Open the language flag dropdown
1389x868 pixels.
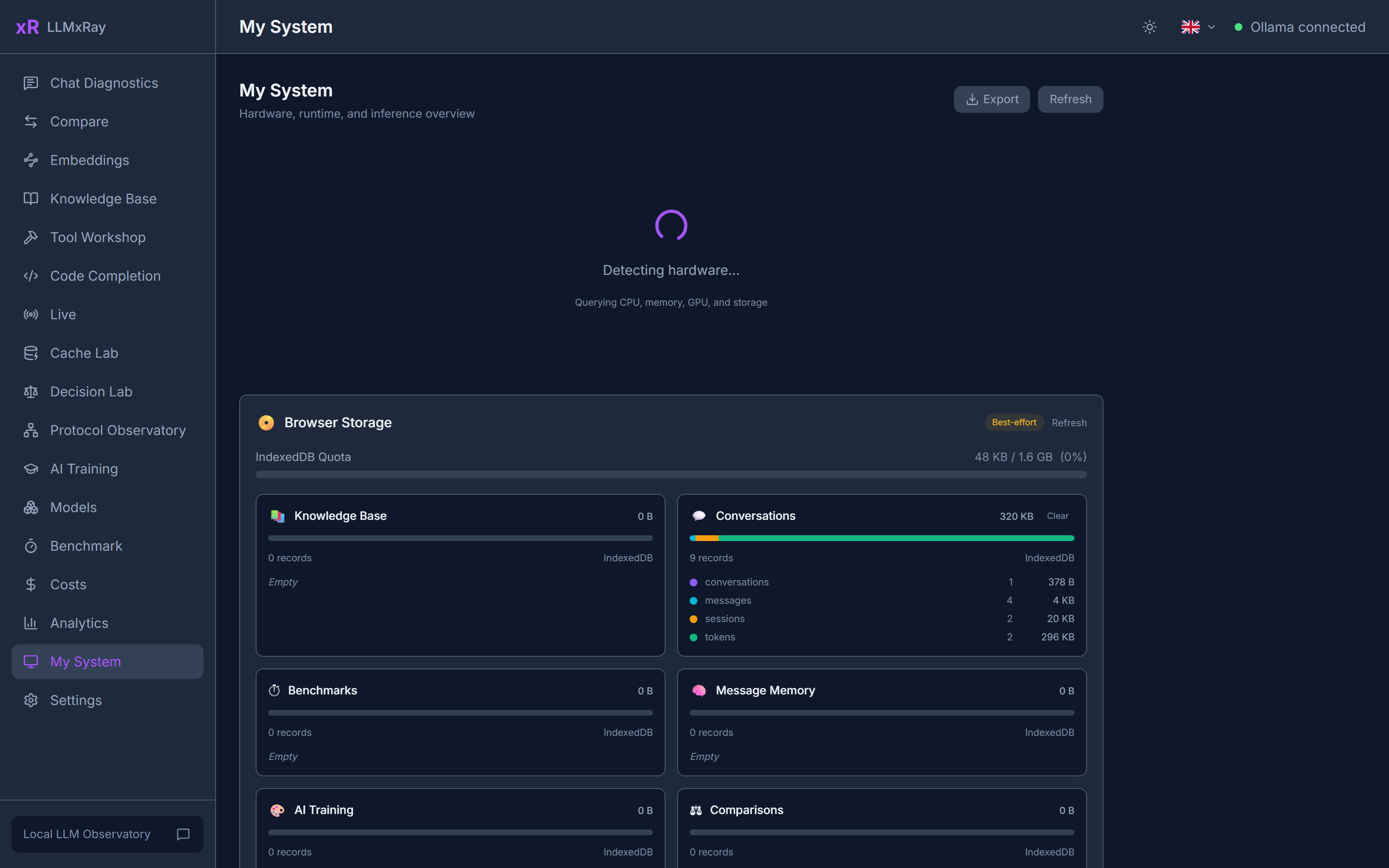click(x=1198, y=27)
